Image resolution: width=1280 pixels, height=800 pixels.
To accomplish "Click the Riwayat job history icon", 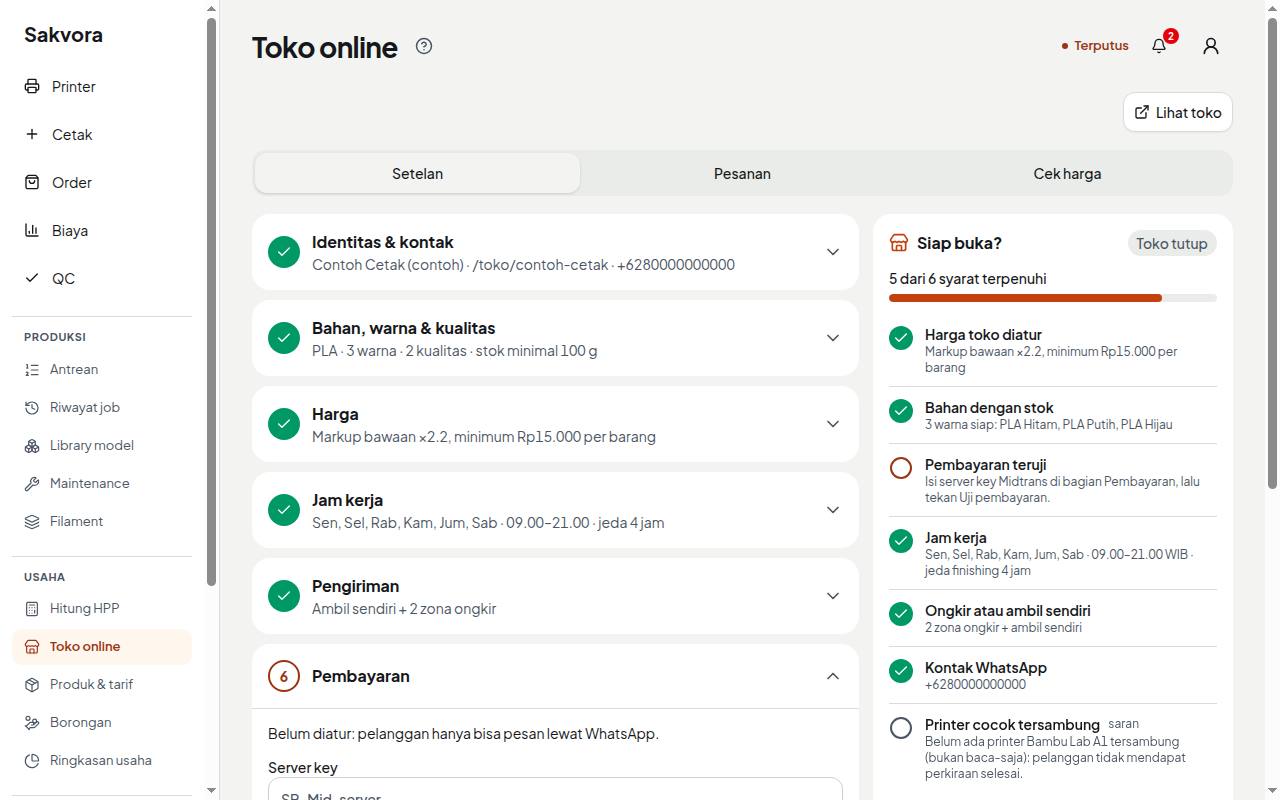I will pyautogui.click(x=32, y=408).
